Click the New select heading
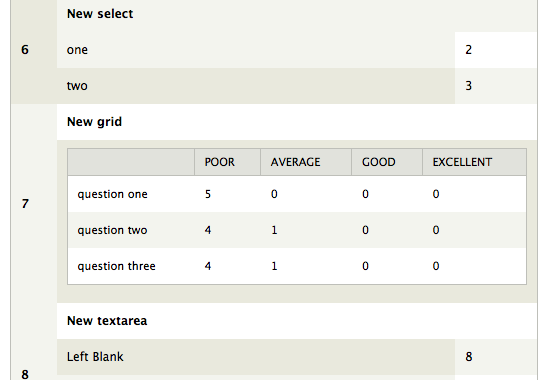This screenshot has width=560, height=380. click(x=100, y=14)
